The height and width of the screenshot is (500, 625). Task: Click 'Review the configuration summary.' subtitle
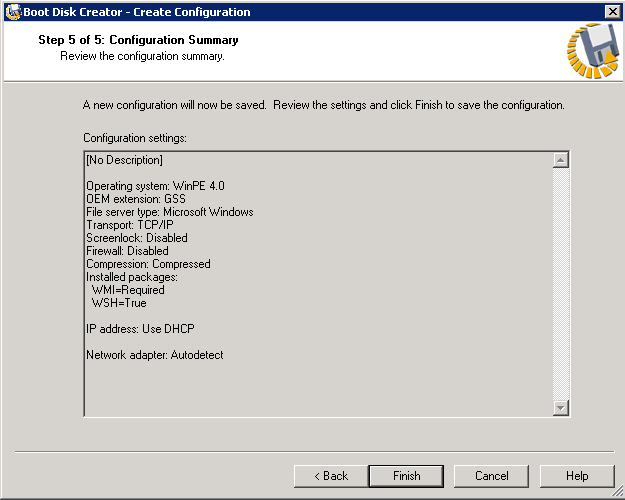click(142, 56)
